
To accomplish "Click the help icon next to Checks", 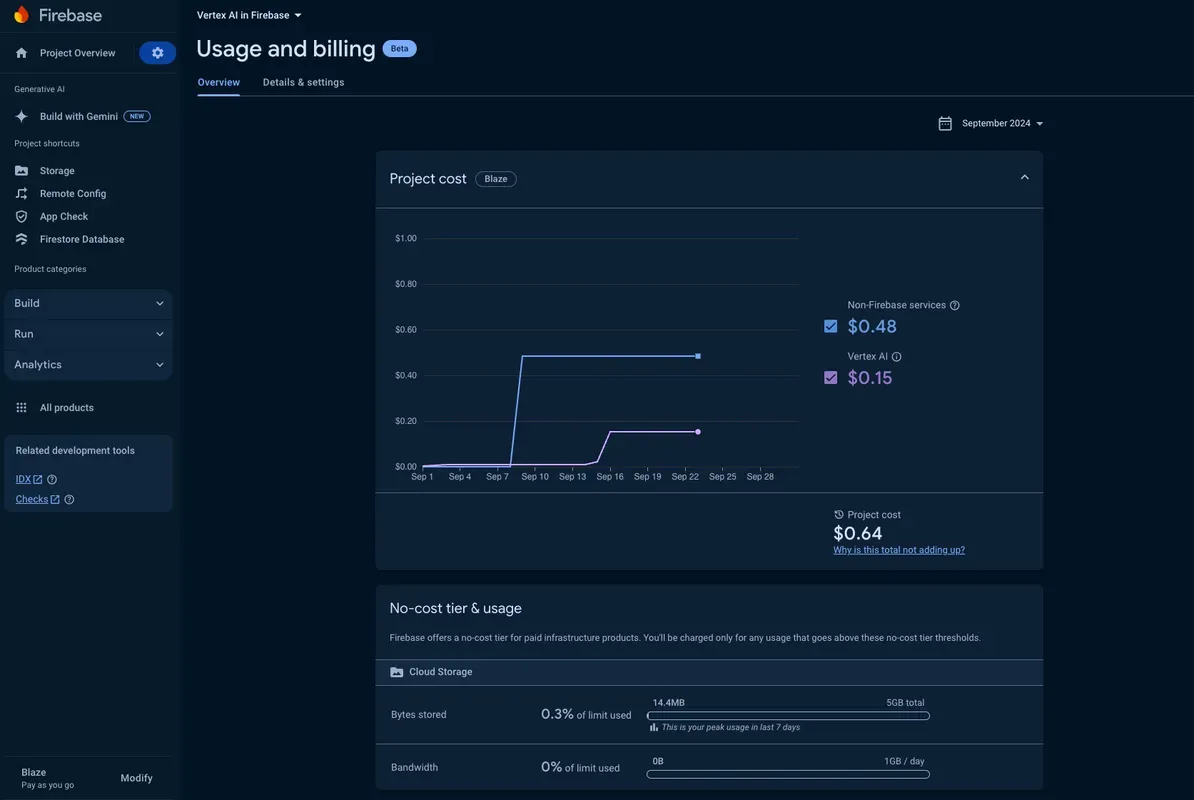I will click(x=69, y=499).
